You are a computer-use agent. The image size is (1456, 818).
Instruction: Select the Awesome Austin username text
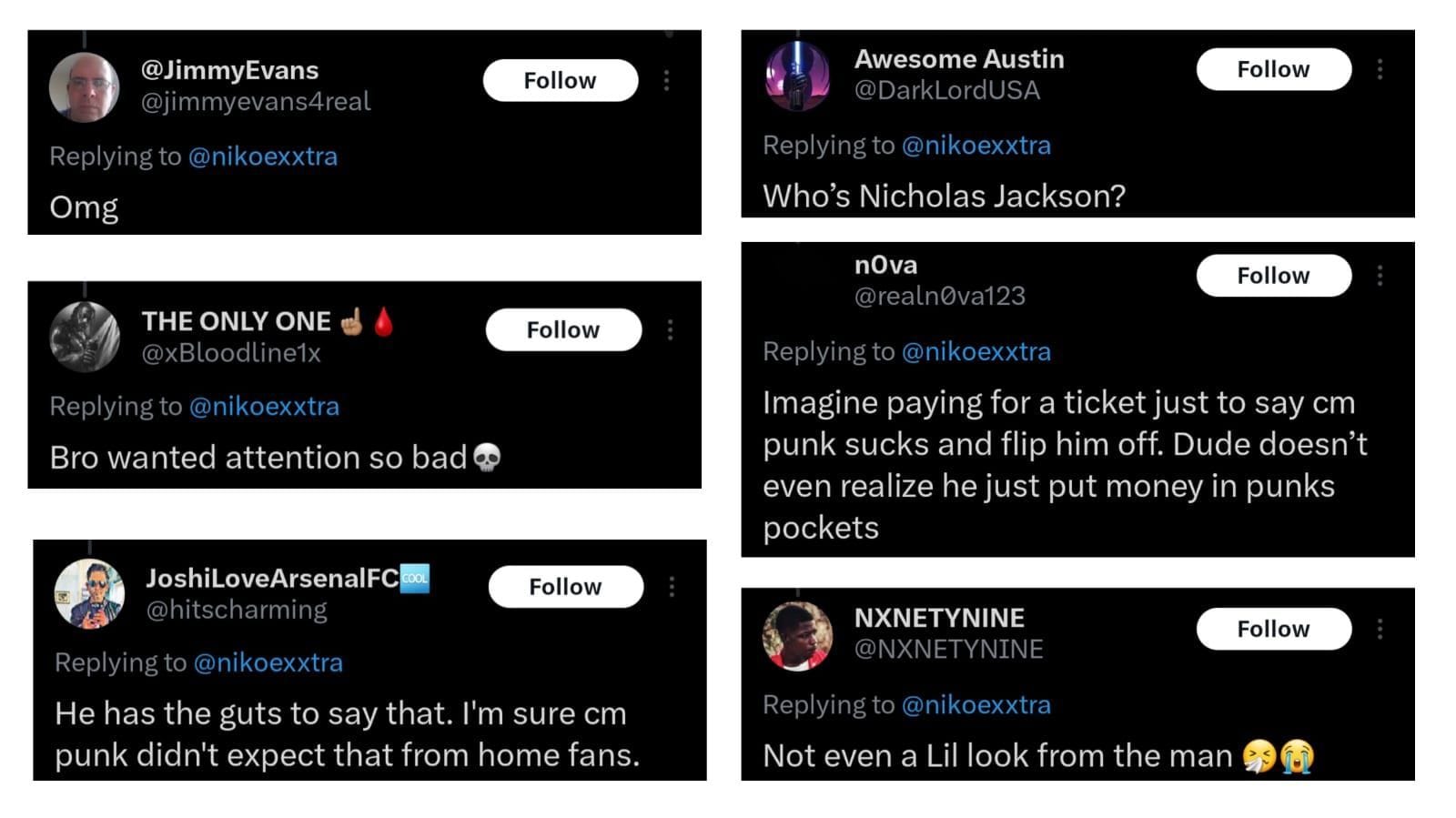[x=959, y=59]
